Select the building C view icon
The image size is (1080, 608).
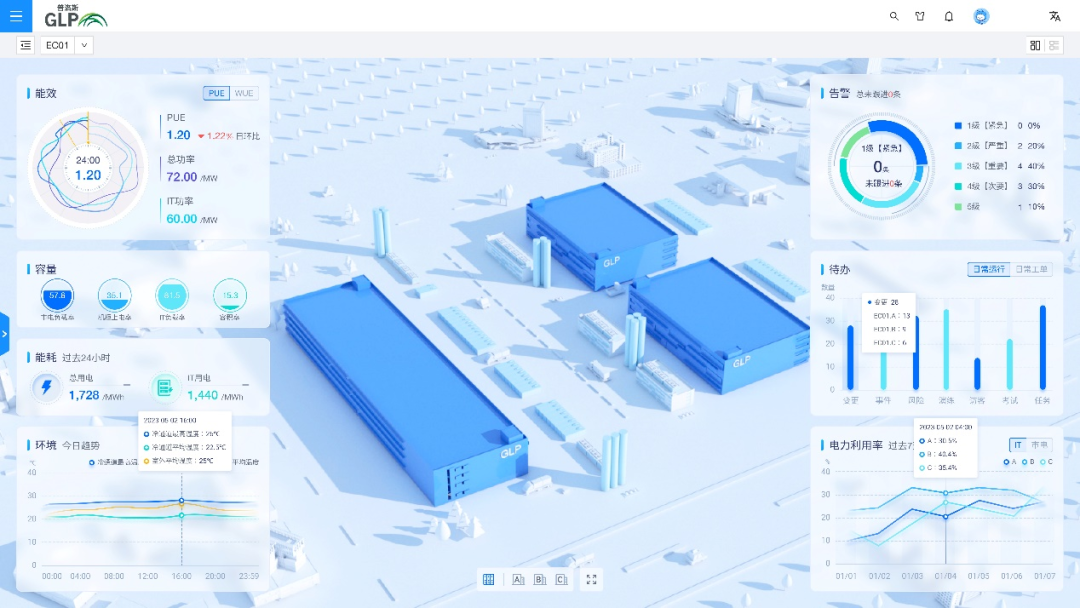pos(561,579)
